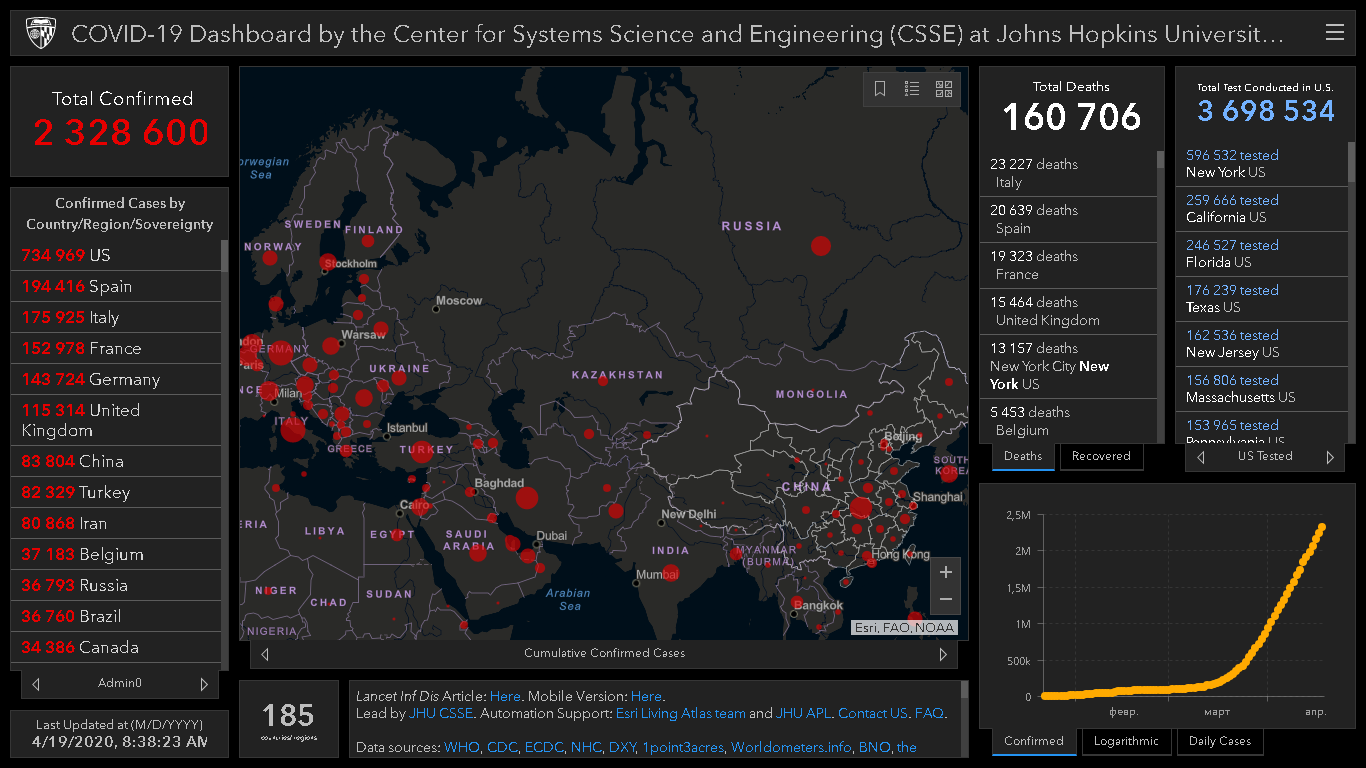The image size is (1366, 768).
Task: Open the JHU CSSE link
Action: [x=441, y=714]
